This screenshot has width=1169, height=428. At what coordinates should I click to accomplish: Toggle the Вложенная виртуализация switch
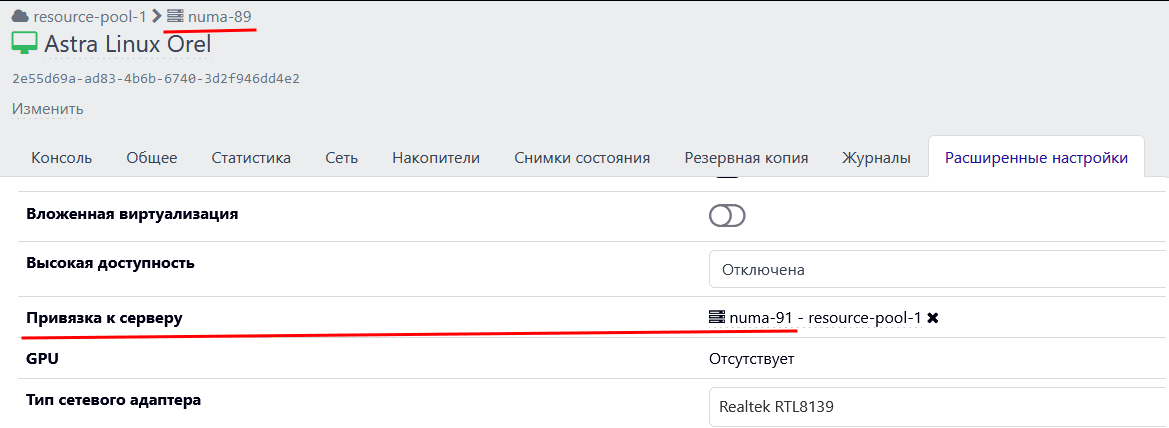tap(727, 216)
